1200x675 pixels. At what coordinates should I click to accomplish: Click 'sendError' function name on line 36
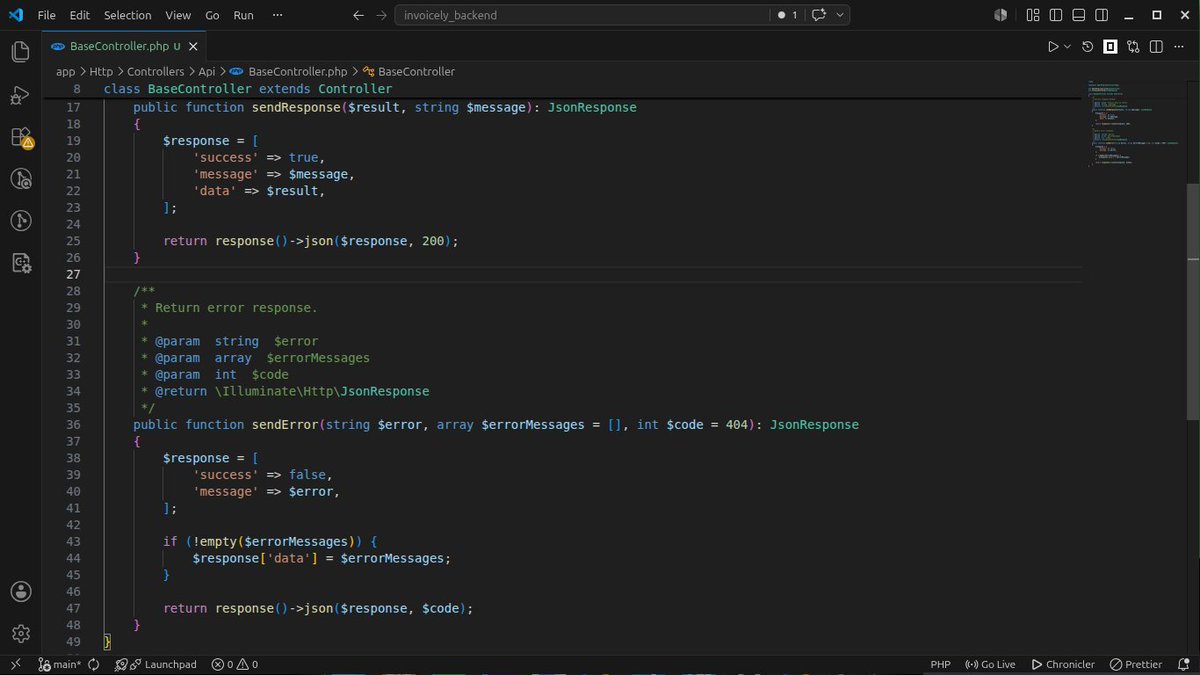285,424
